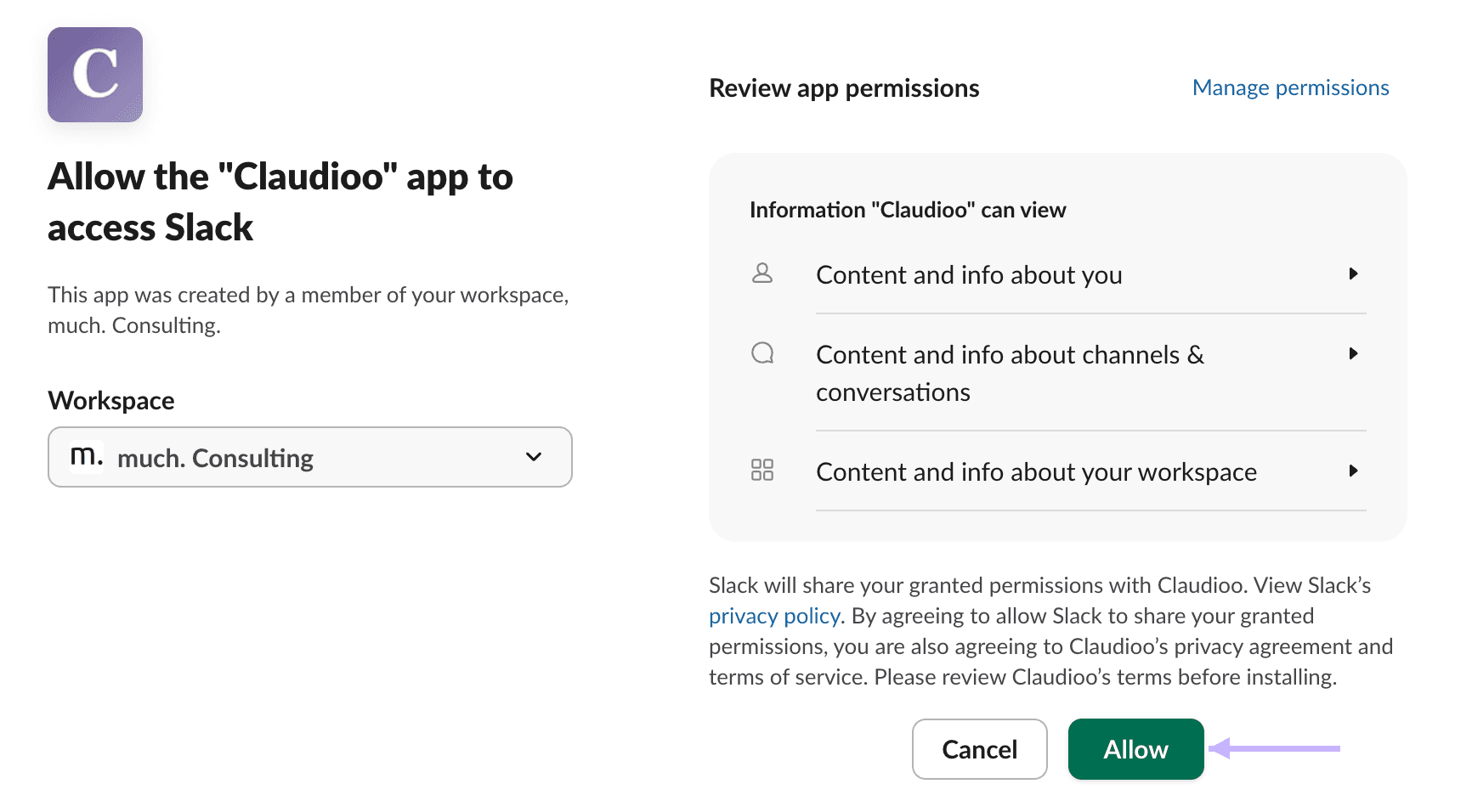Click 'Review app permissions' heading
Screen dimensions: 1472x812
click(844, 88)
